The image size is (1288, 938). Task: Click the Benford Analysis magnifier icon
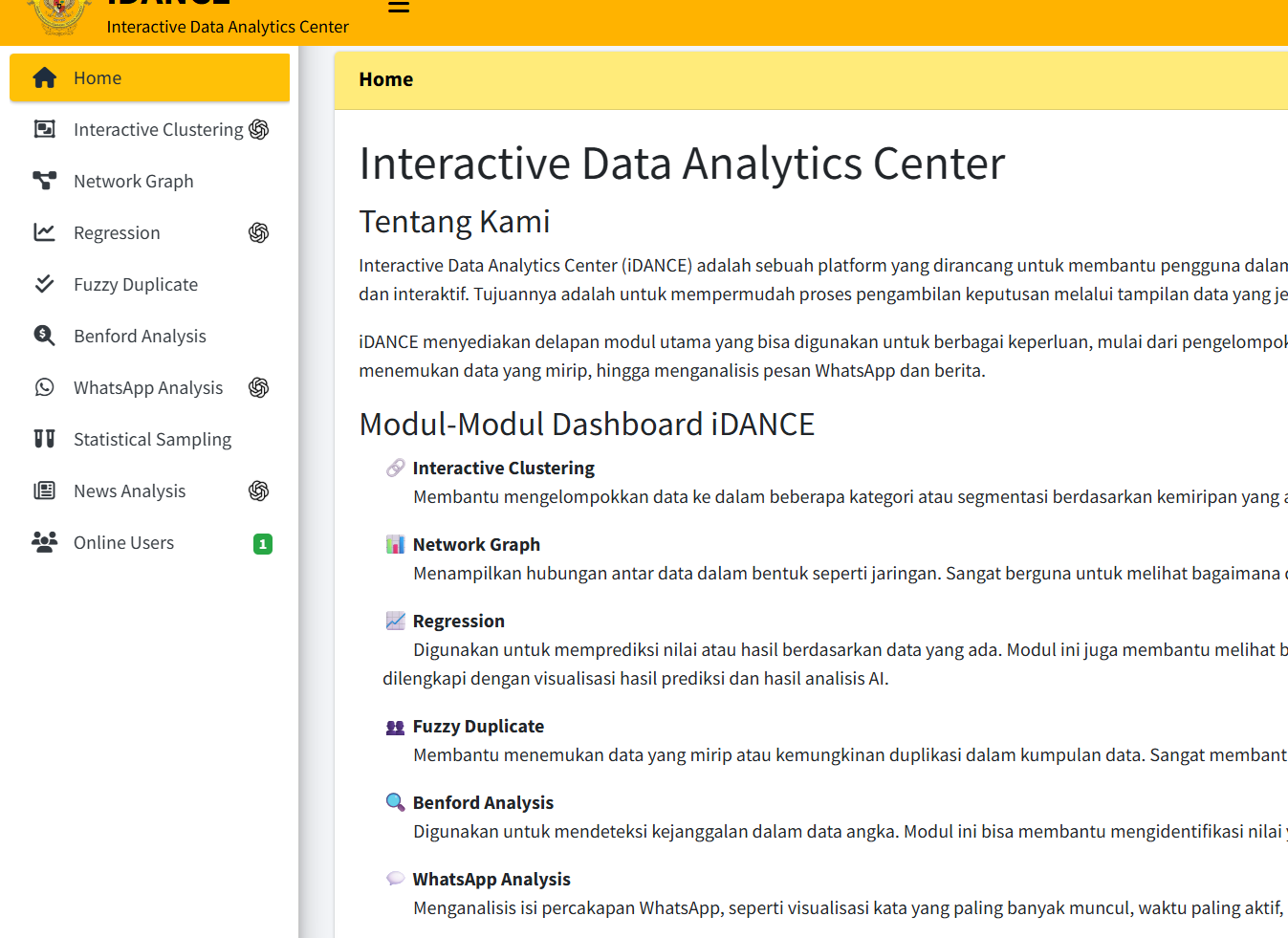coord(44,336)
